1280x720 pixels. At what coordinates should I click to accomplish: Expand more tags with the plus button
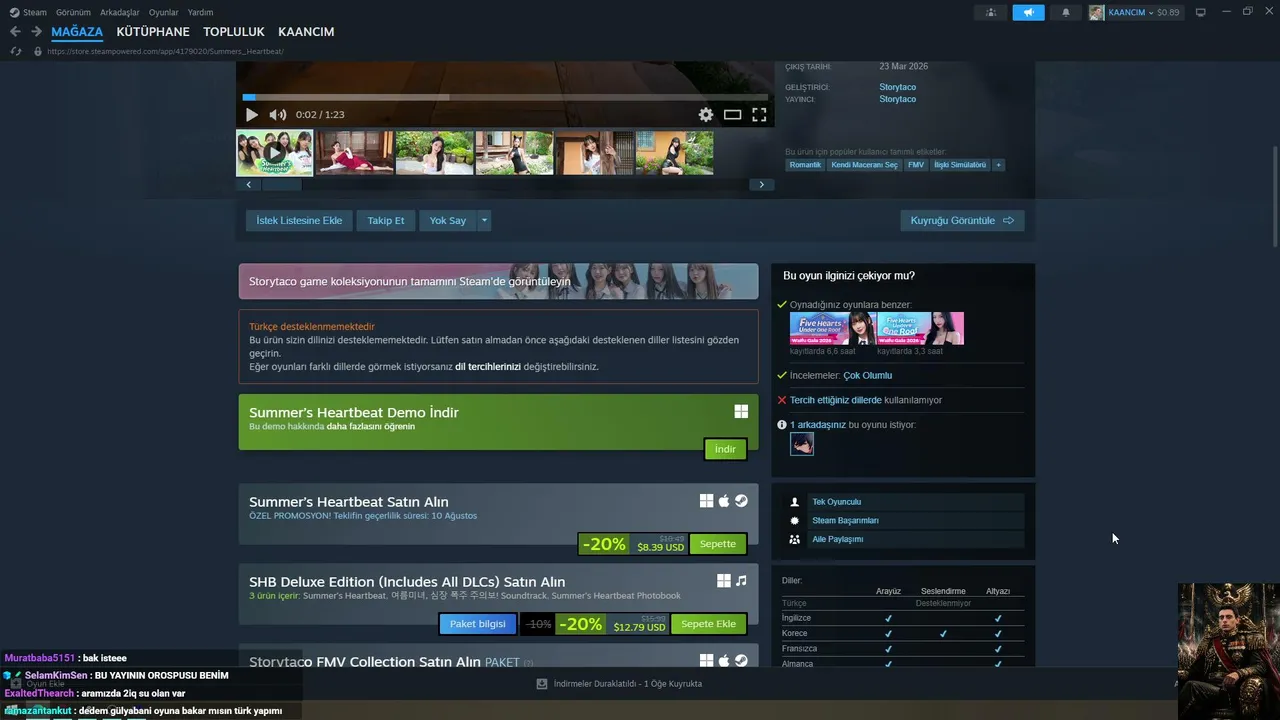click(998, 165)
